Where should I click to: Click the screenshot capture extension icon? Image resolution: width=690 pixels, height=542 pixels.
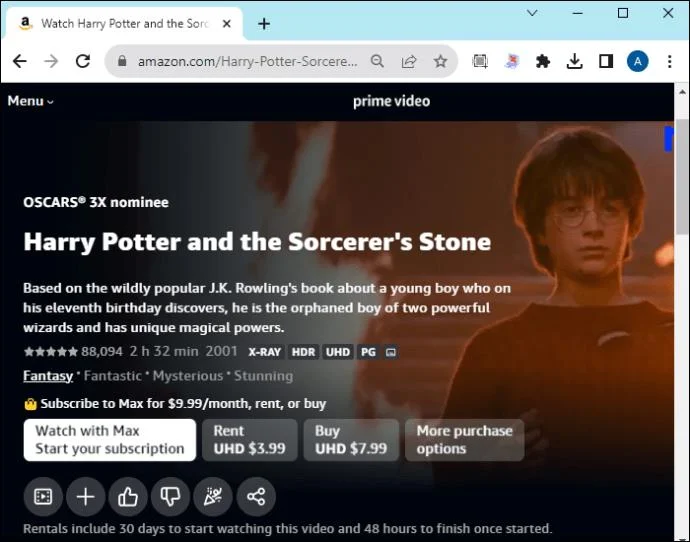tap(480, 61)
